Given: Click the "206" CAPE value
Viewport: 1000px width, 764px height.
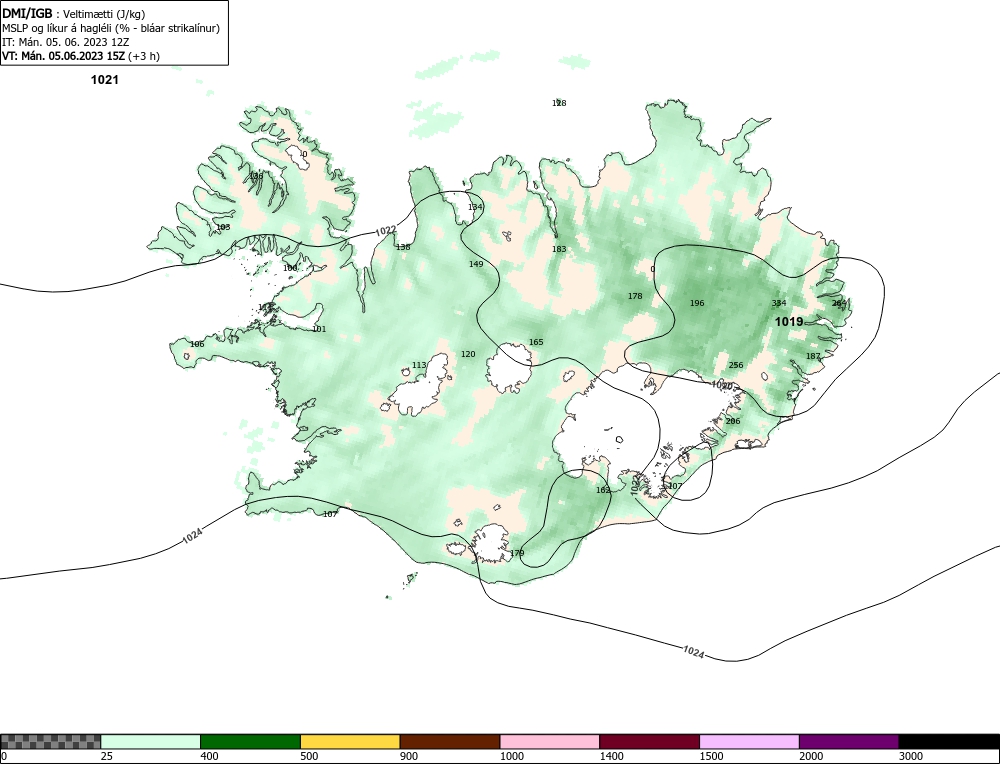Looking at the screenshot, I should [733, 421].
